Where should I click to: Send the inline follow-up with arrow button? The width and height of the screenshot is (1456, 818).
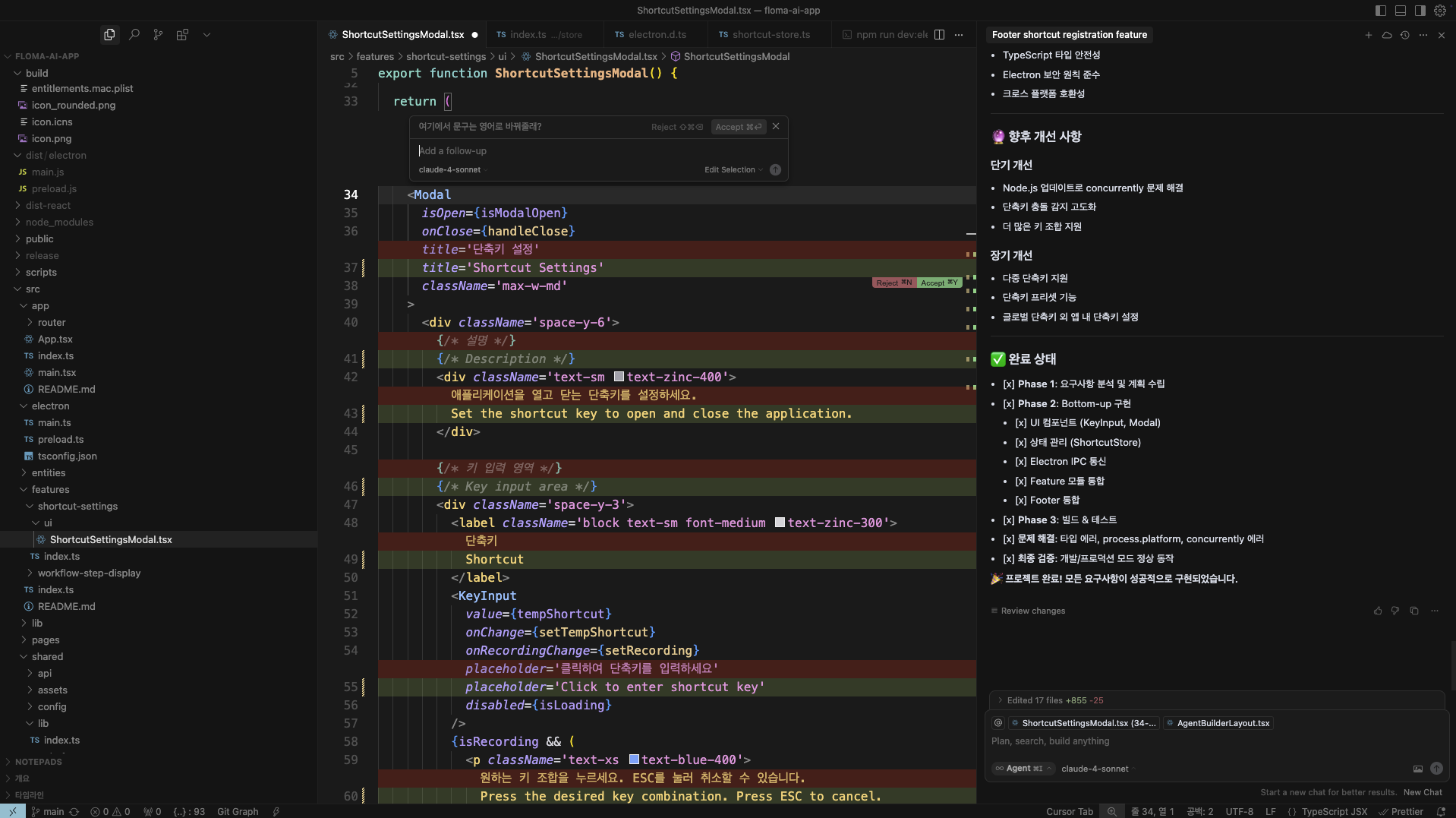pos(775,169)
